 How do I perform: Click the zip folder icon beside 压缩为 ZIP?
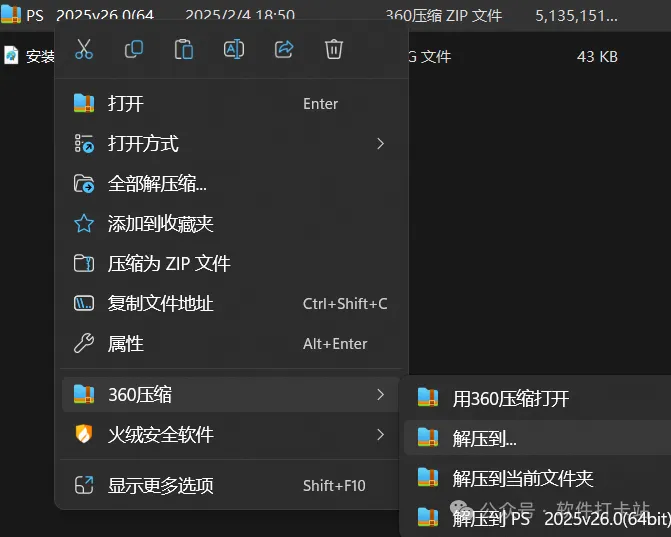[84, 263]
